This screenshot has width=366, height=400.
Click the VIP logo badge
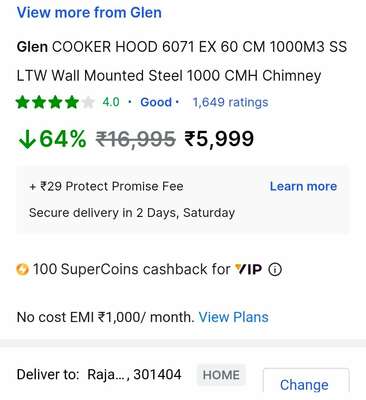click(x=248, y=269)
